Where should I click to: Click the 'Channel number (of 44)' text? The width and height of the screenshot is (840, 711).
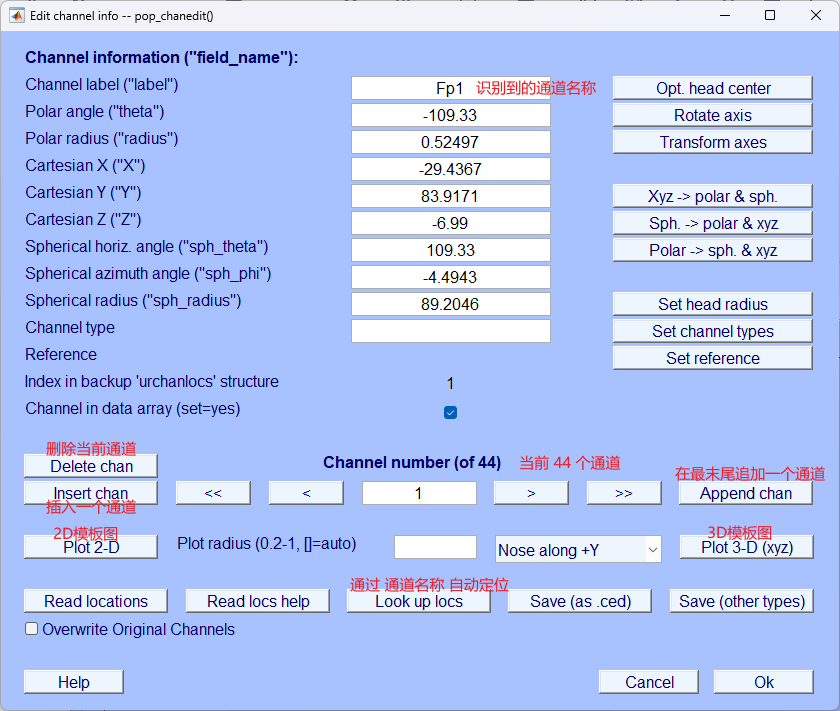point(412,462)
